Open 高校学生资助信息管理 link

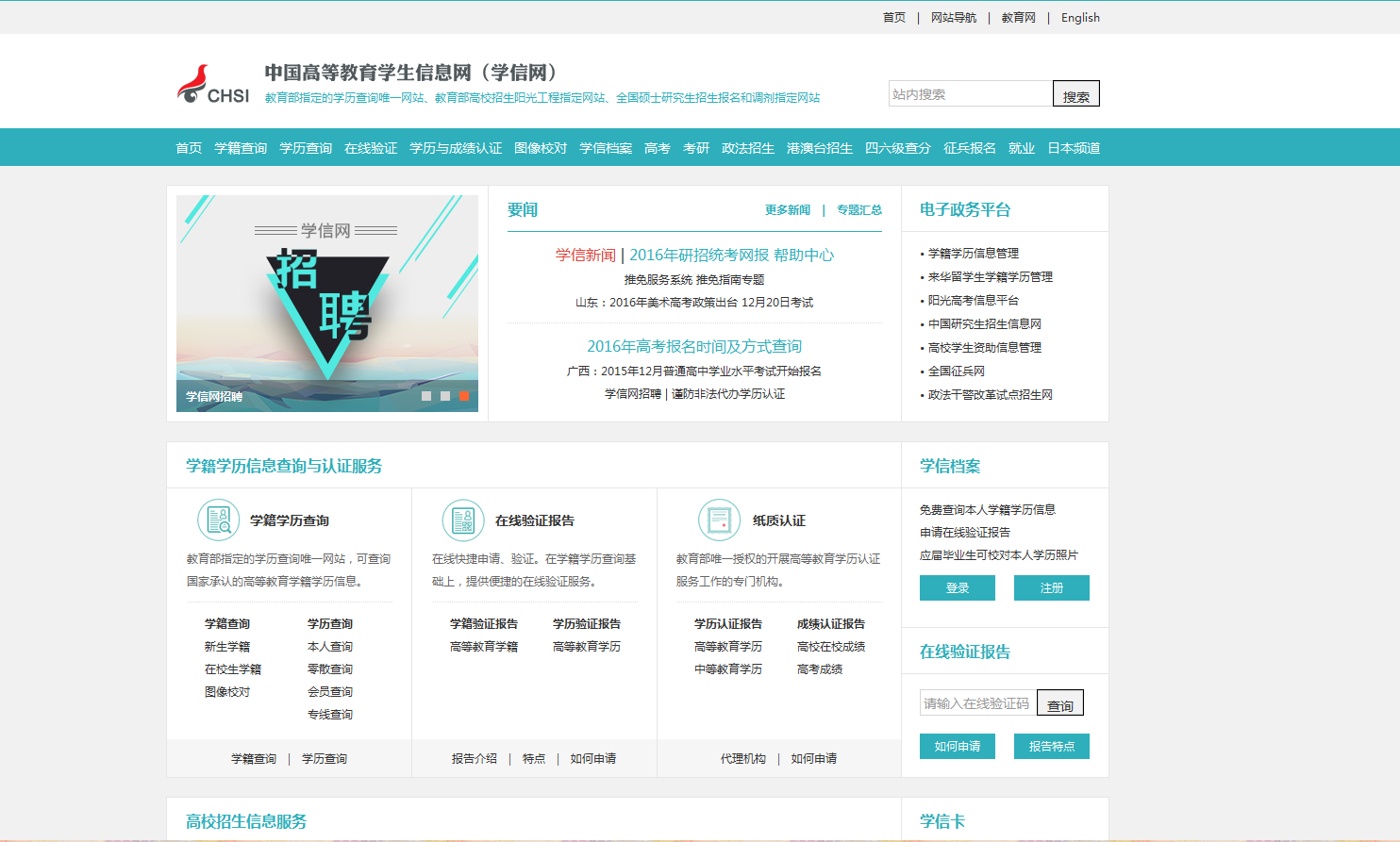(985, 347)
